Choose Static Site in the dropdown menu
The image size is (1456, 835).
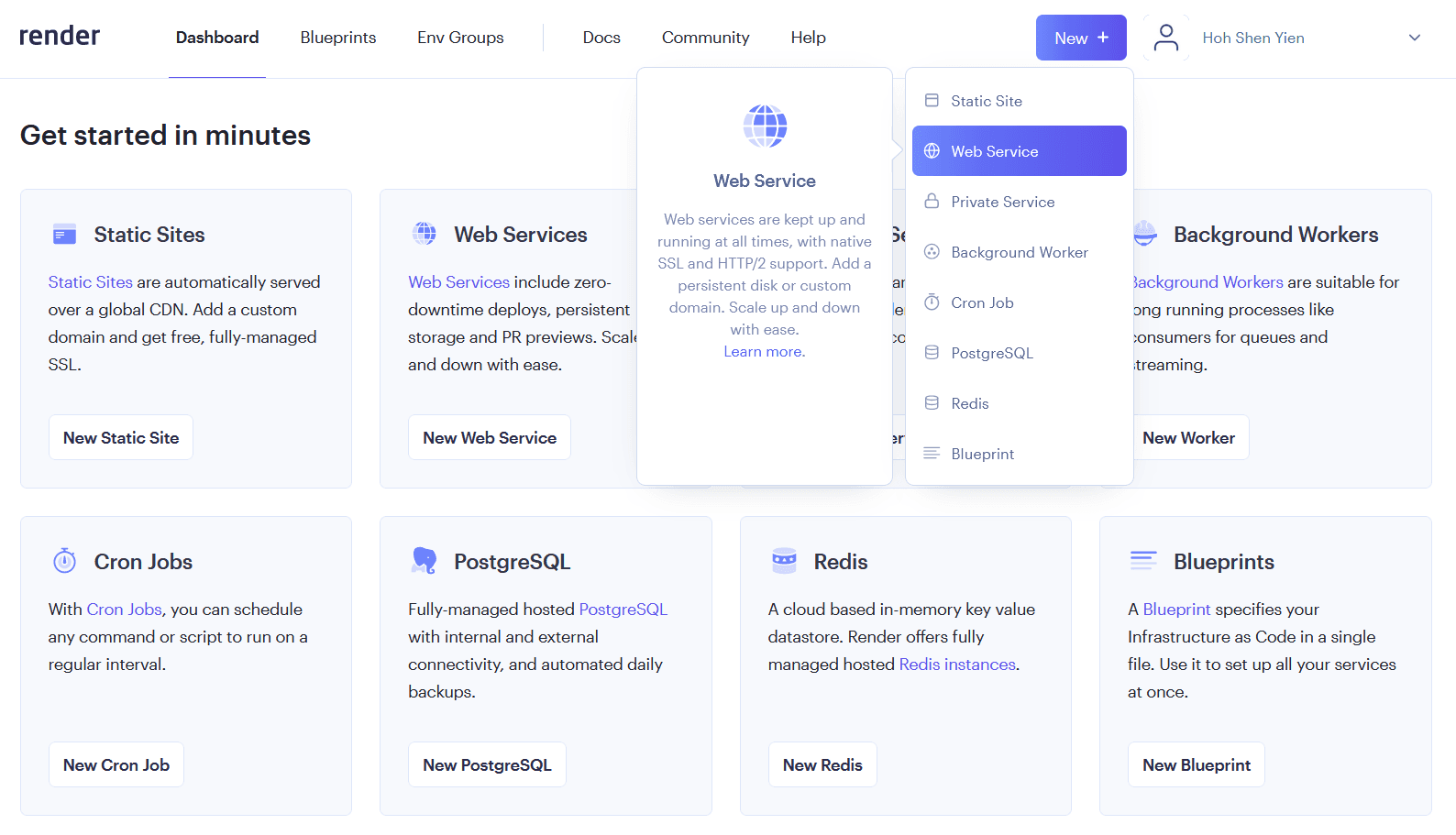click(x=986, y=101)
